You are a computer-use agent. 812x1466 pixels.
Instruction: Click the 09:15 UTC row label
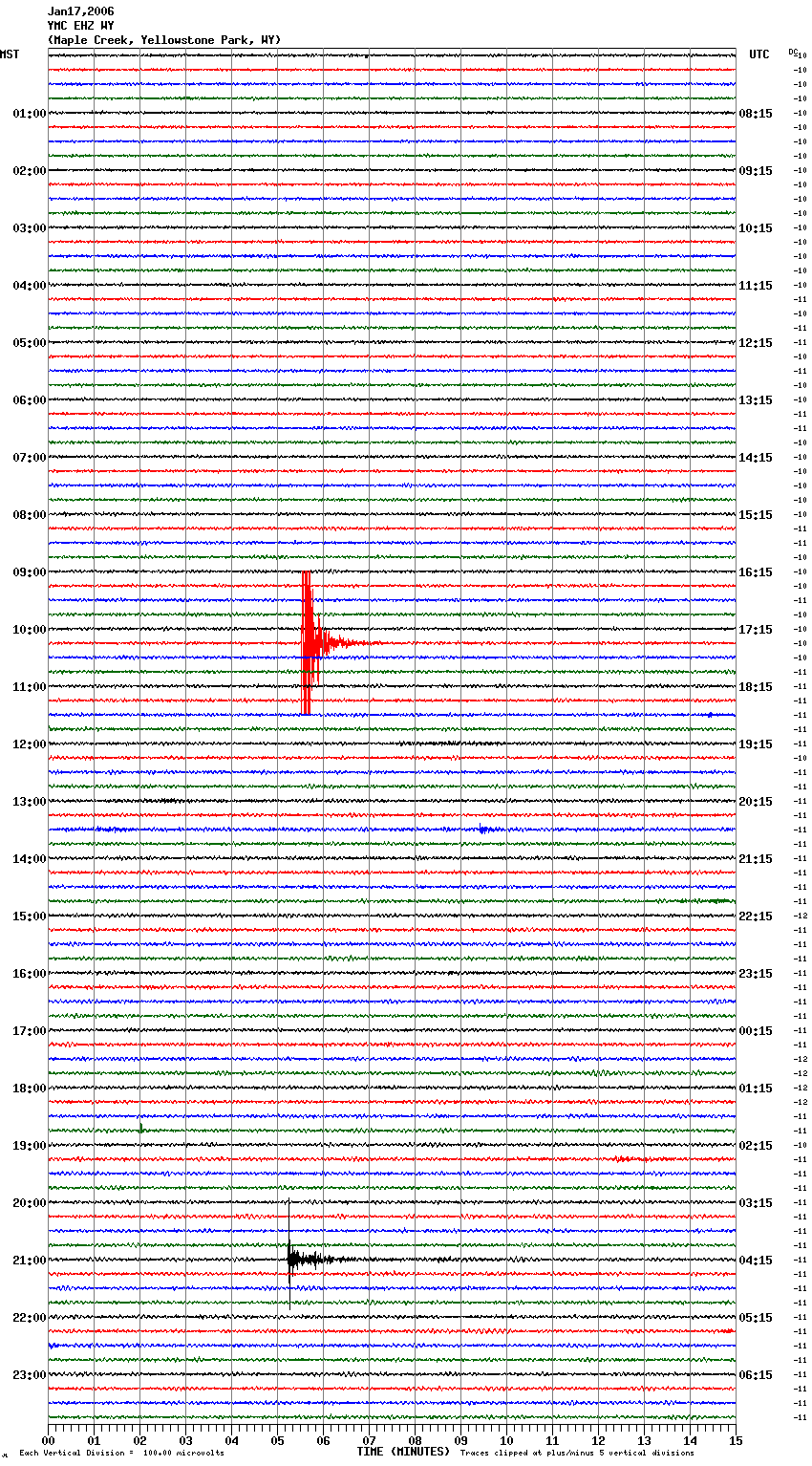pos(756,171)
